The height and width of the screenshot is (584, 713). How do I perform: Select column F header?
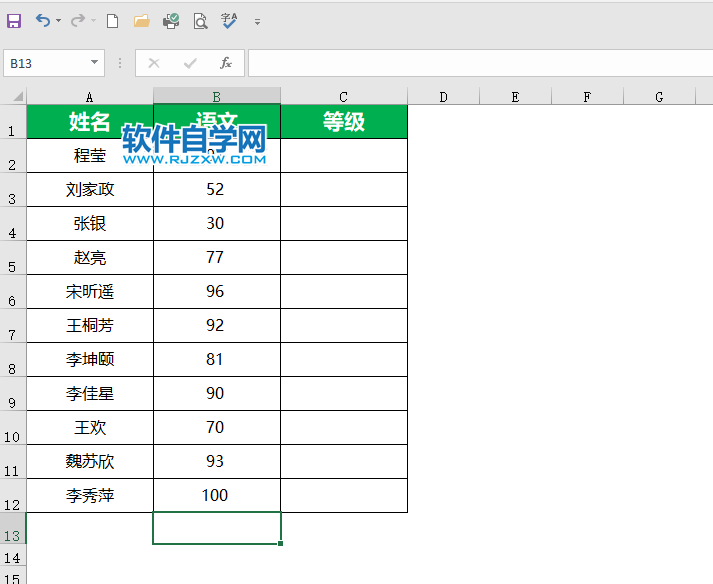(x=587, y=96)
